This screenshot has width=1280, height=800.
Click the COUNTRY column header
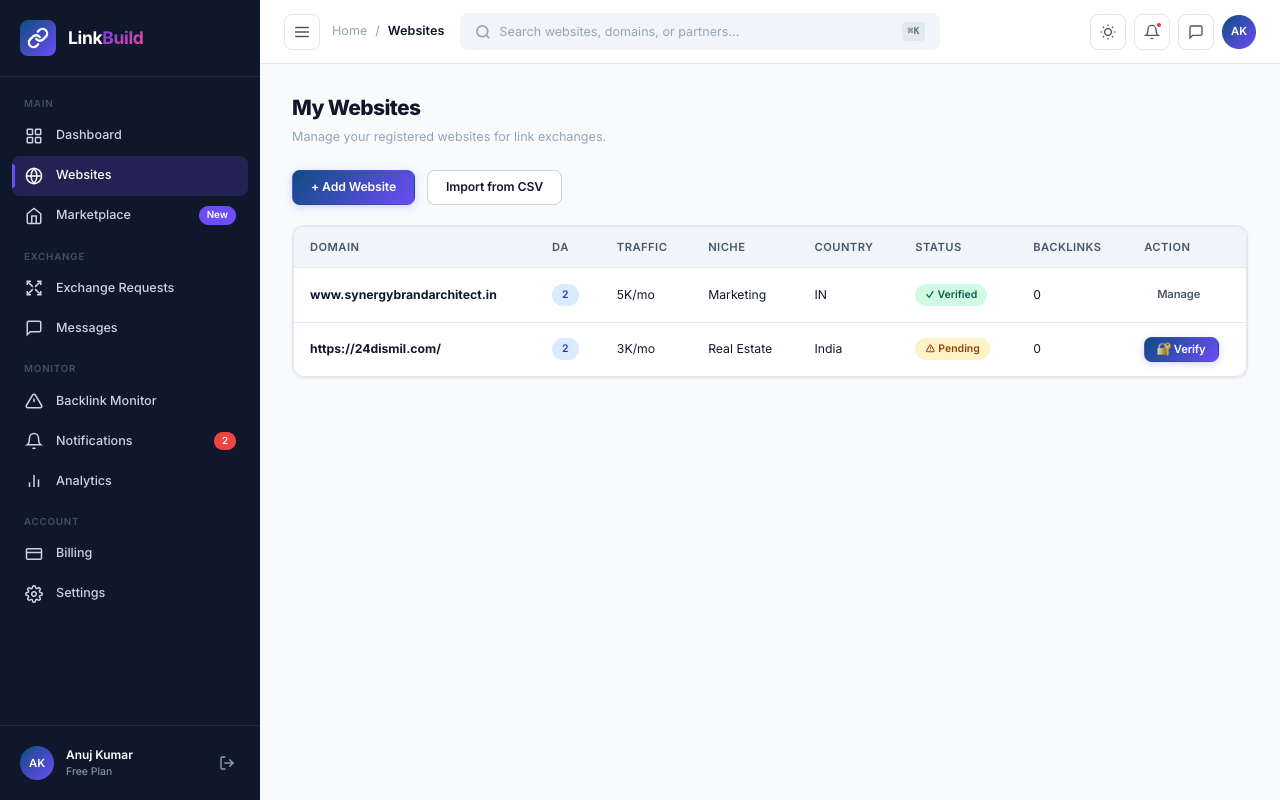coord(843,247)
